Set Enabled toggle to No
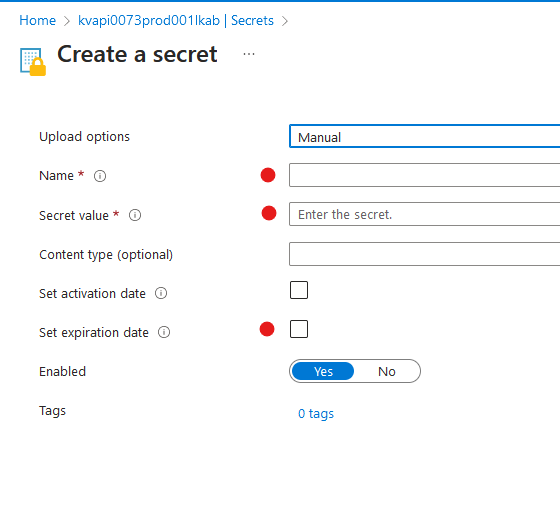 click(x=387, y=371)
